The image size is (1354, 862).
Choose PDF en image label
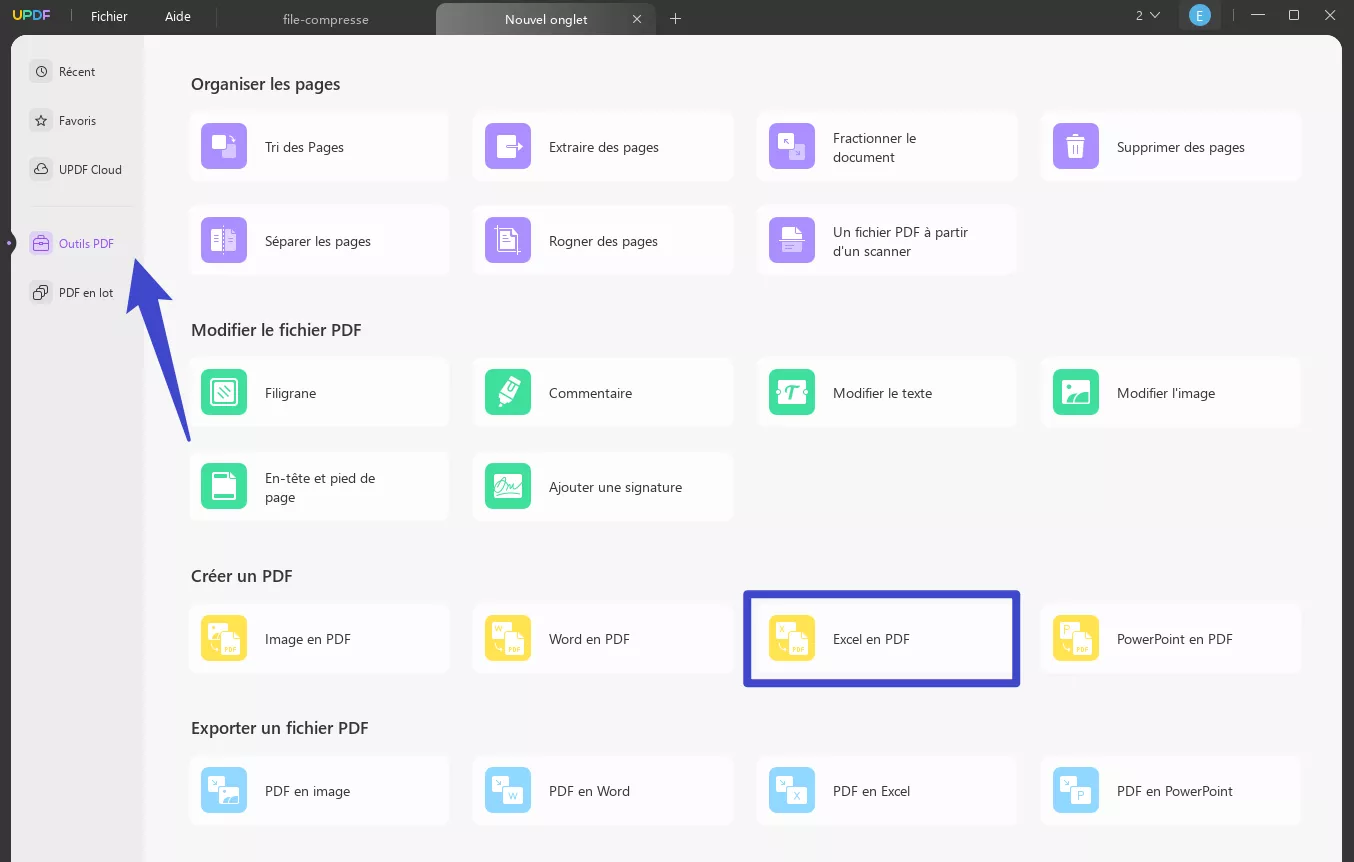pos(307,791)
